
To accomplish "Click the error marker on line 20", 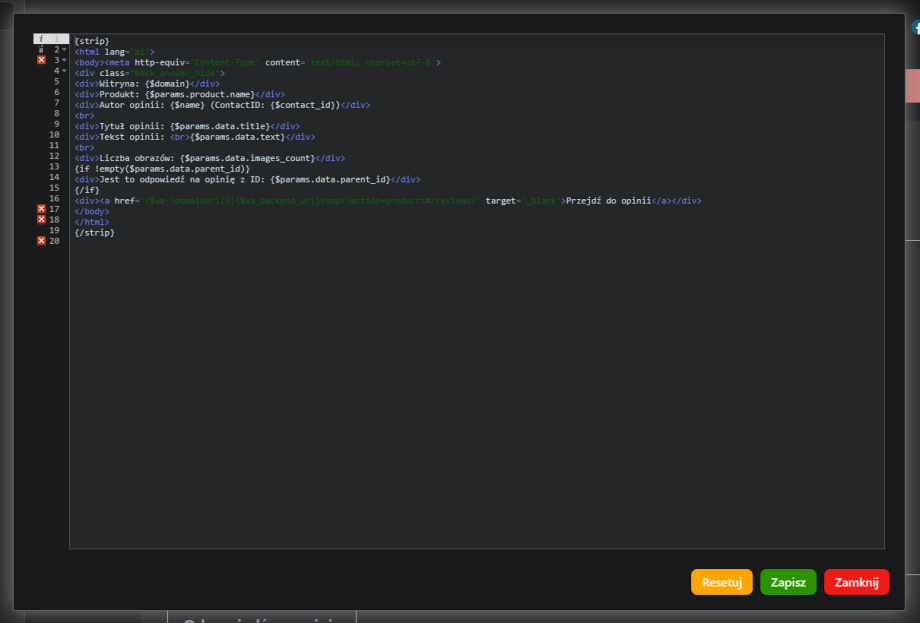I will [x=41, y=241].
